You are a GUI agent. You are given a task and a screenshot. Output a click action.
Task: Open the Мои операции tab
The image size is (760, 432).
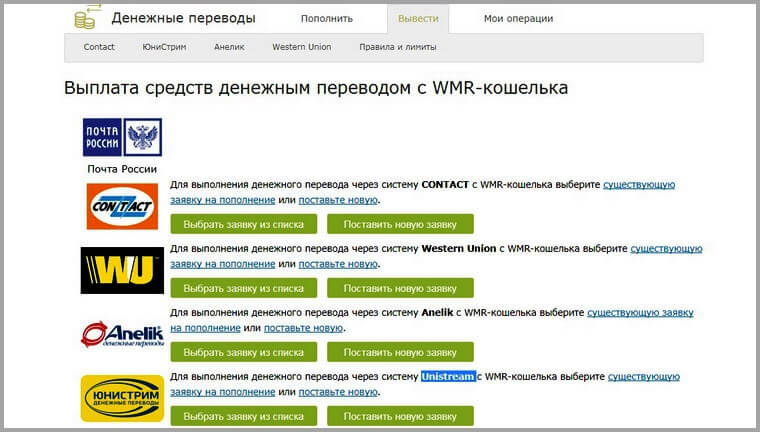coord(518,18)
